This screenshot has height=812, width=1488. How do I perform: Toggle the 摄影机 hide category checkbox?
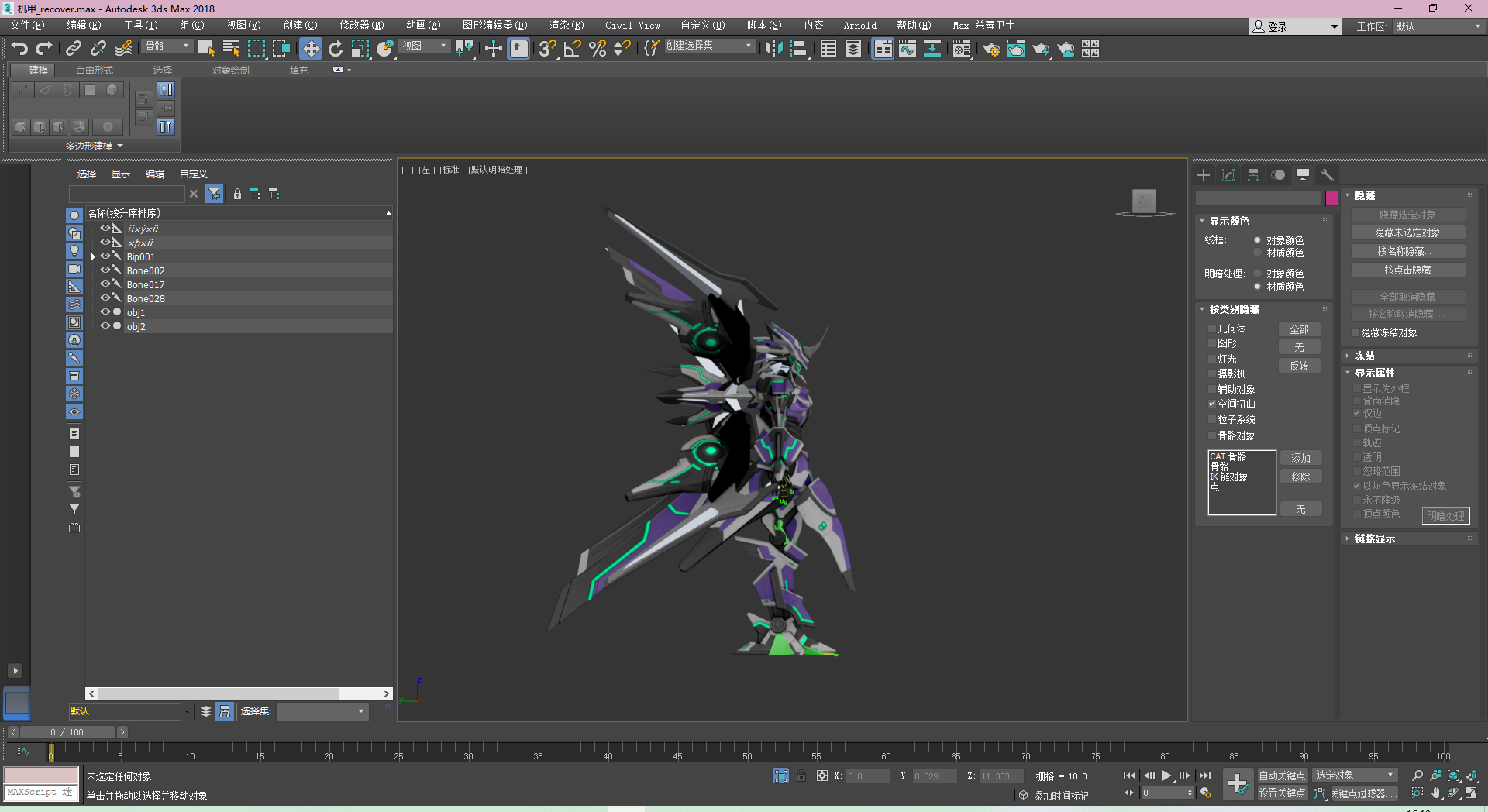click(x=1212, y=373)
